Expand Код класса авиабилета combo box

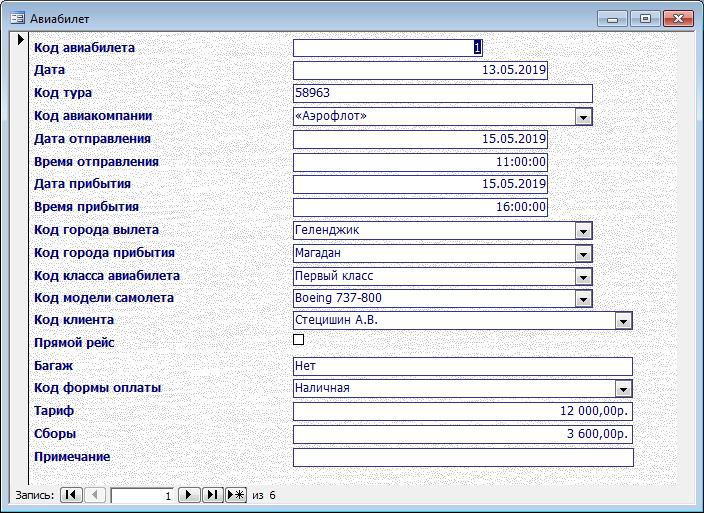[x=583, y=277]
